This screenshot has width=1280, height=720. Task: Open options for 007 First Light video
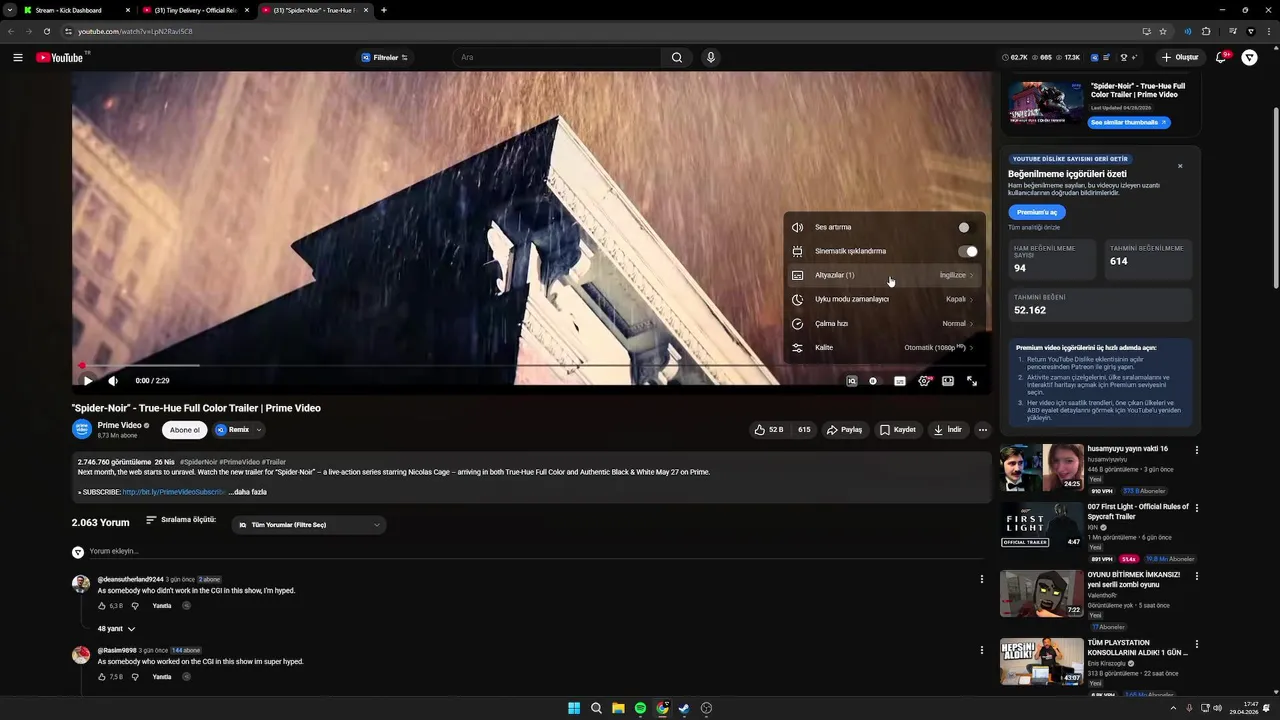1196,508
